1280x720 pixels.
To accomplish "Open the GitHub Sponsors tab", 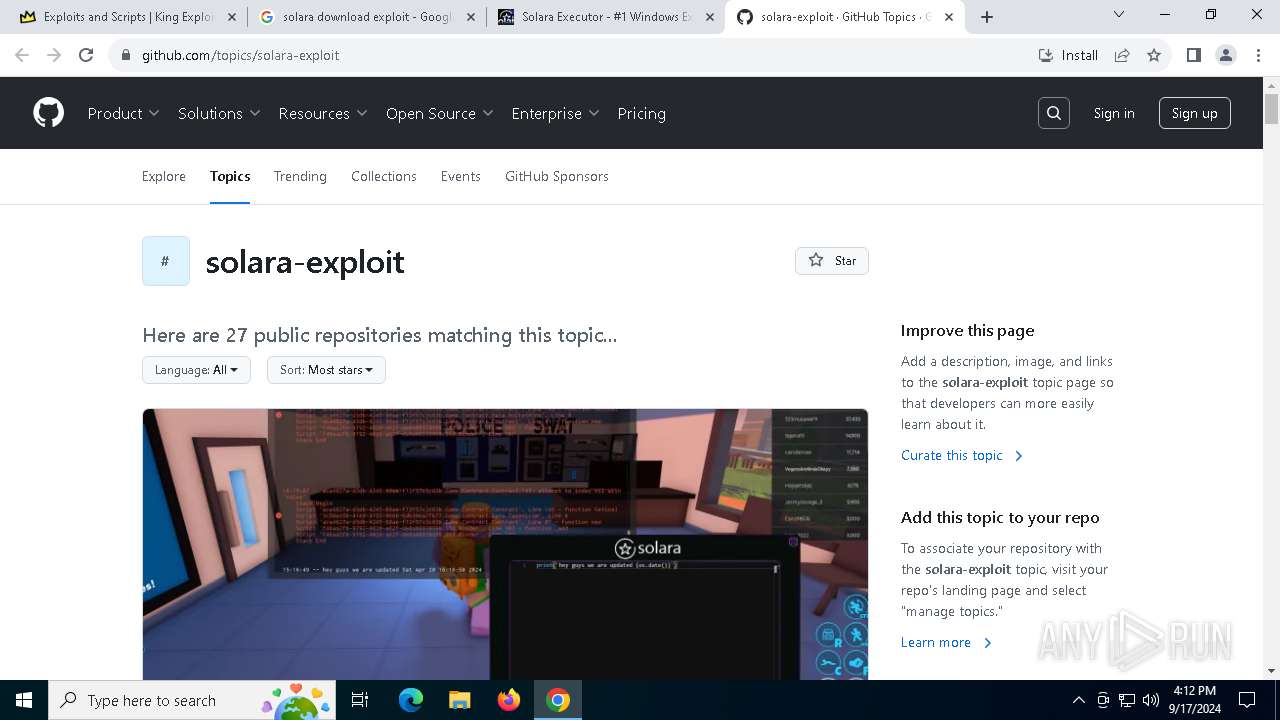I will coord(557,176).
